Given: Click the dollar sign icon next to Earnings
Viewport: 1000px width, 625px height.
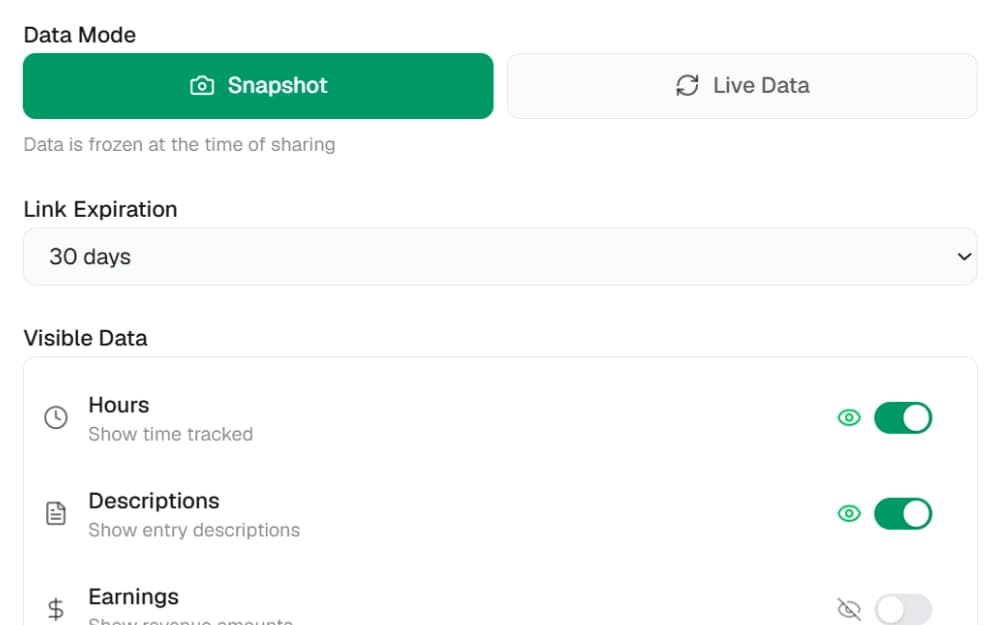Looking at the screenshot, I should (x=56, y=609).
